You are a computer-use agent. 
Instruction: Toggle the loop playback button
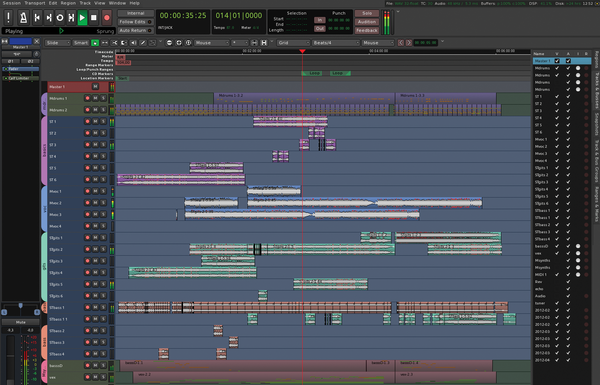pyautogui.click(x=60, y=18)
